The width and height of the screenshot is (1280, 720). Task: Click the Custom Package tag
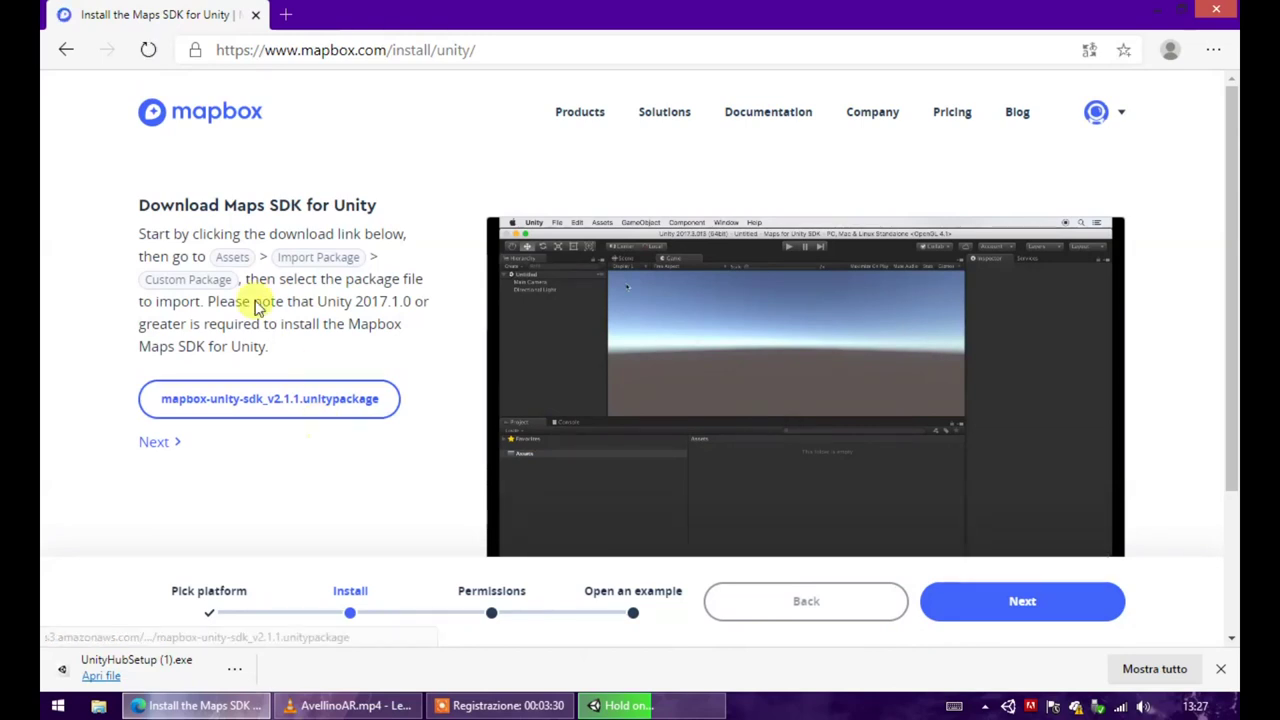(188, 280)
